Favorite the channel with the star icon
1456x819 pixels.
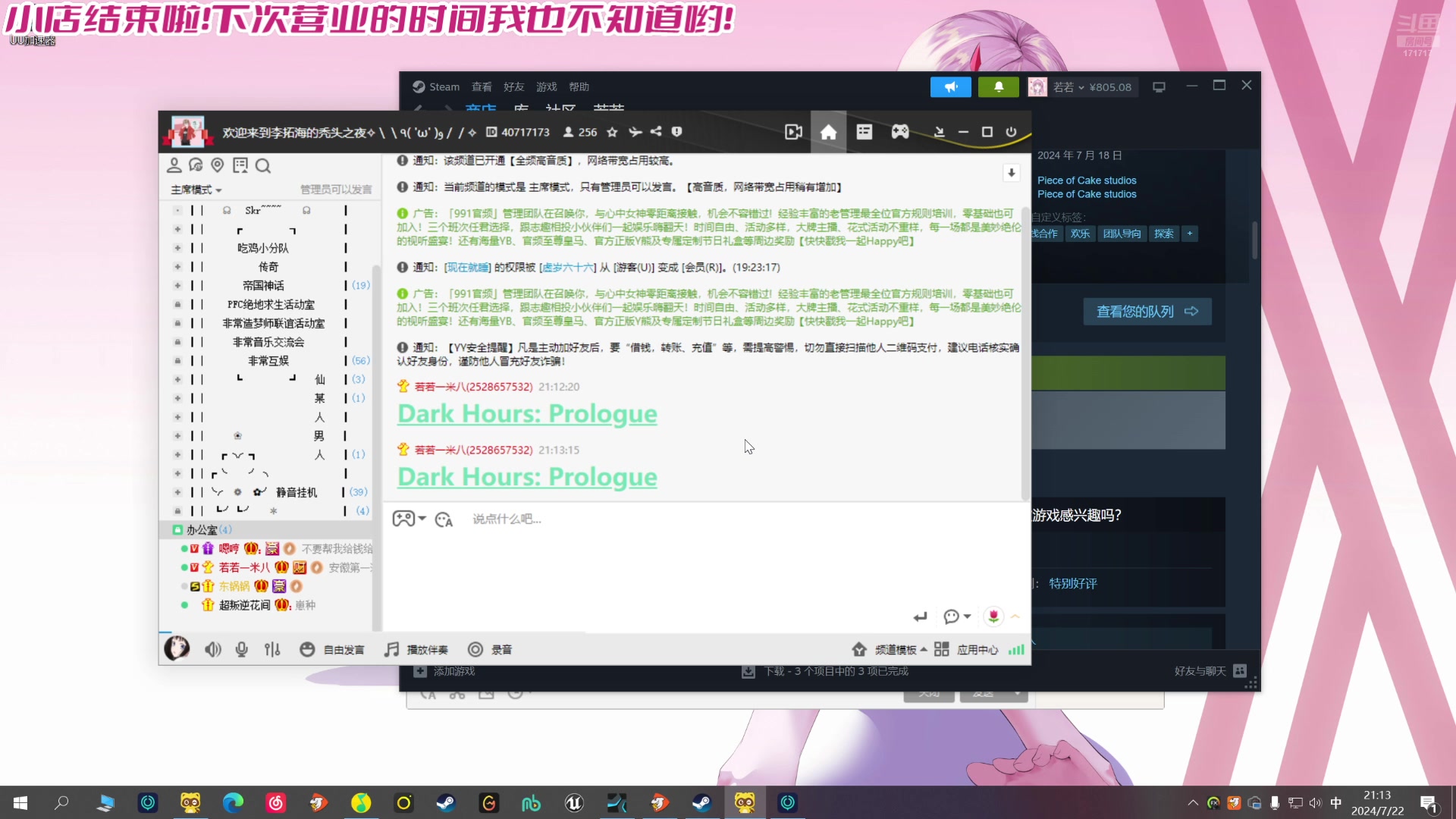coord(612,132)
